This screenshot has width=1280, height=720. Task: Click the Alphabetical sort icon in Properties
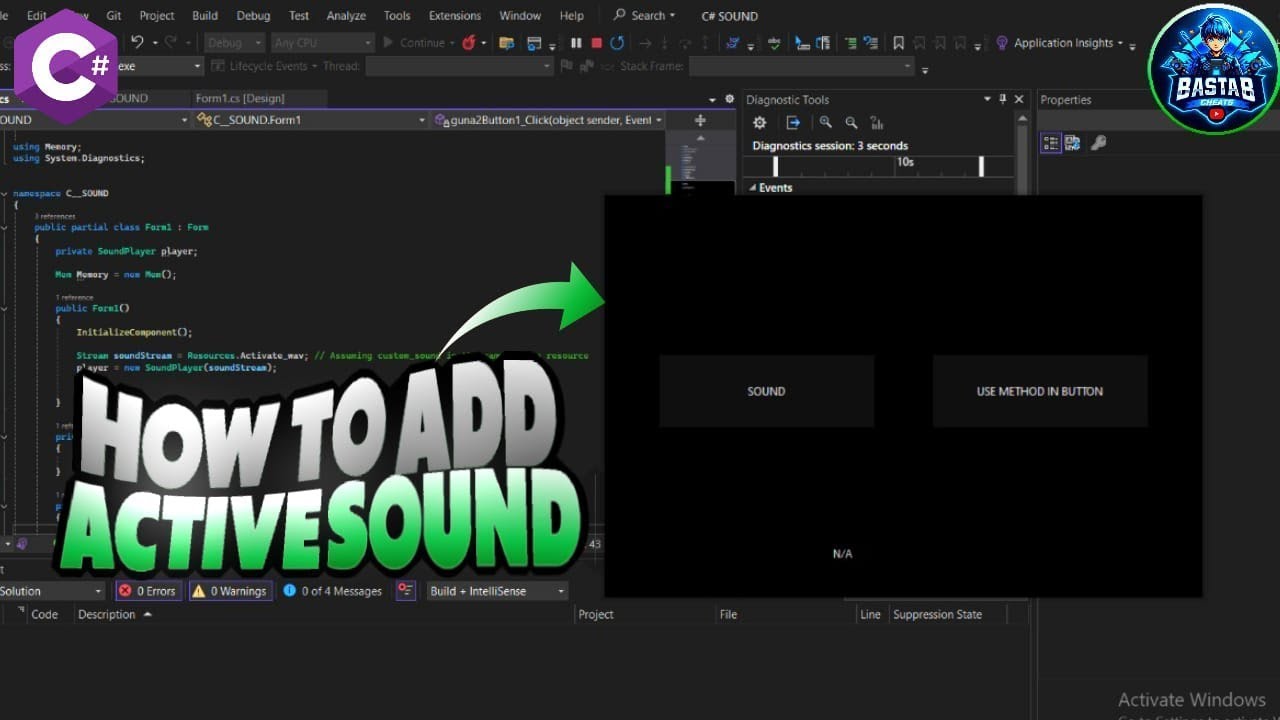1073,143
